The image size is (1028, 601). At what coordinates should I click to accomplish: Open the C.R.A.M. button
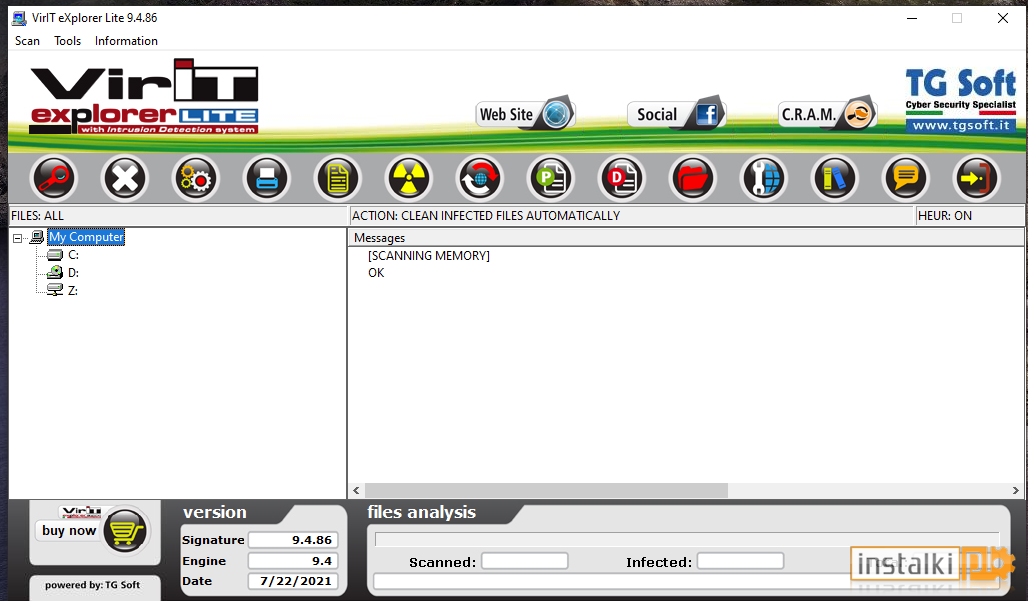point(827,114)
